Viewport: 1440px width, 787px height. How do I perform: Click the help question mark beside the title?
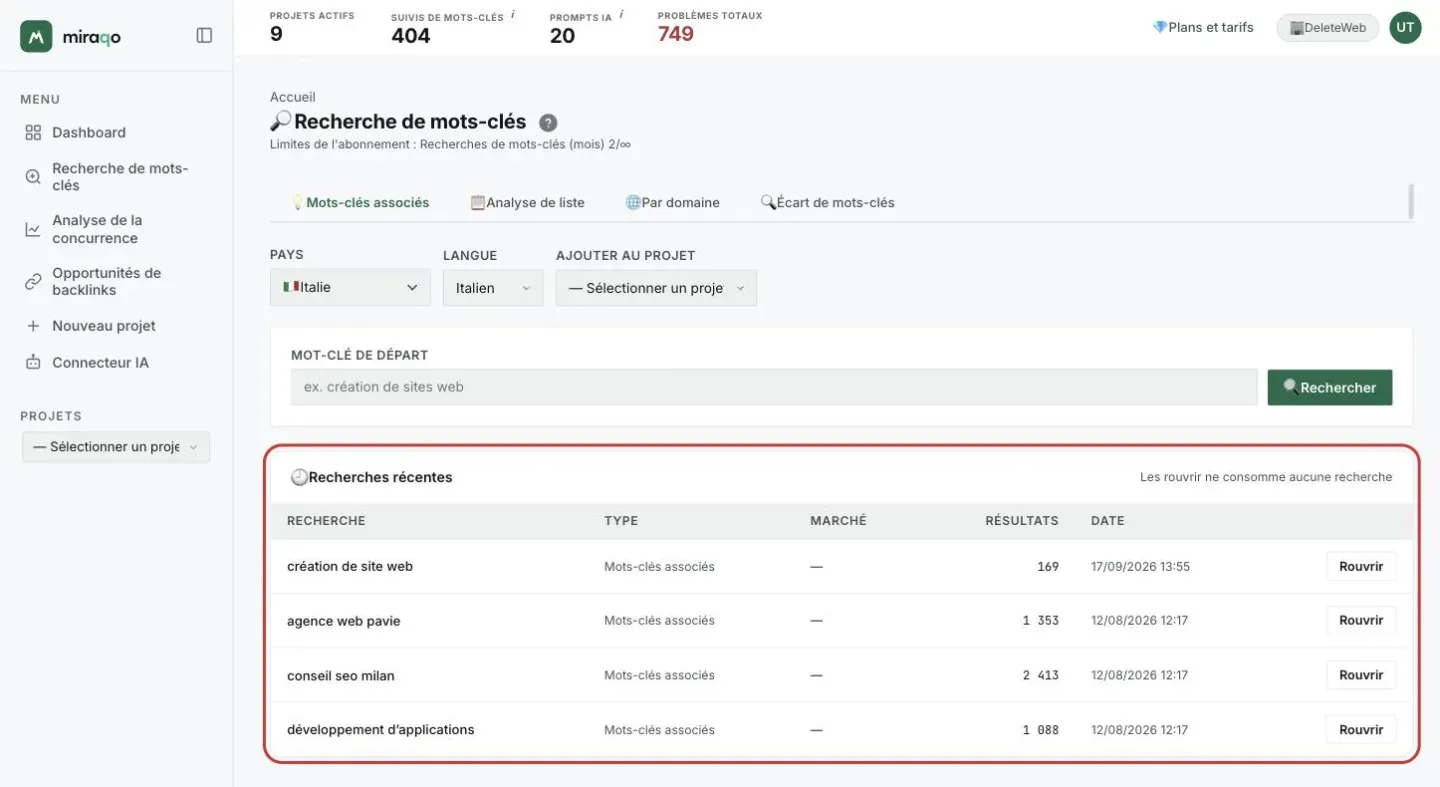(548, 123)
